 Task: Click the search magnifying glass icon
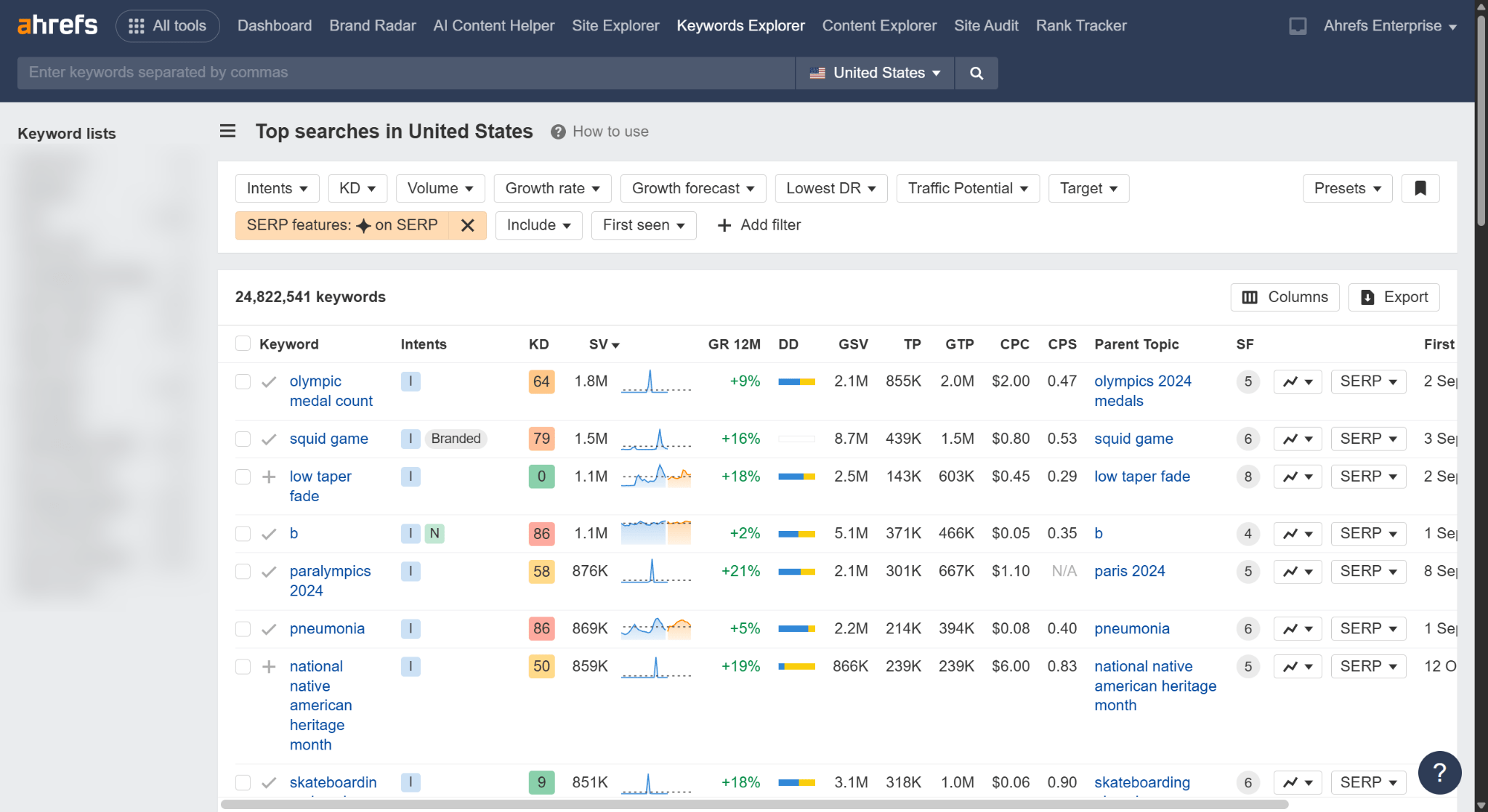(x=976, y=73)
